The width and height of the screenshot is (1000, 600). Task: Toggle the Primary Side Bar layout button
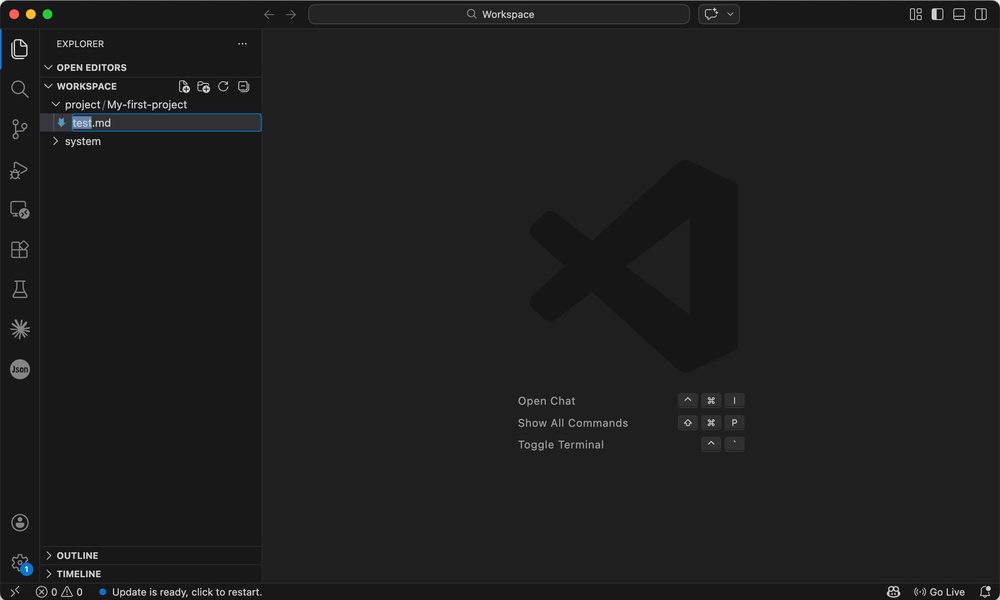937,14
